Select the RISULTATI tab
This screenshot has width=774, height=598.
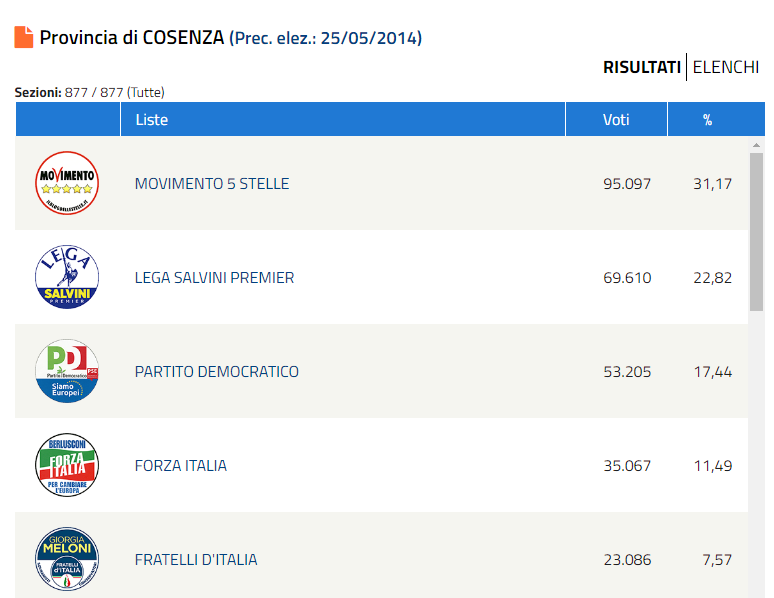[x=642, y=67]
